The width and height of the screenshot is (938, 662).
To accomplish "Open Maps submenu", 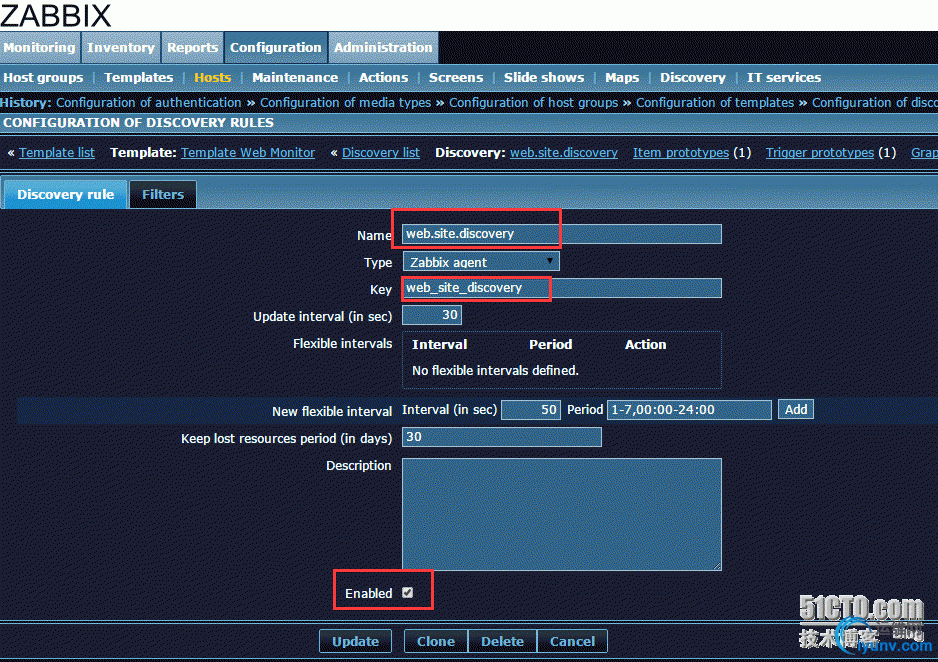I will point(622,78).
